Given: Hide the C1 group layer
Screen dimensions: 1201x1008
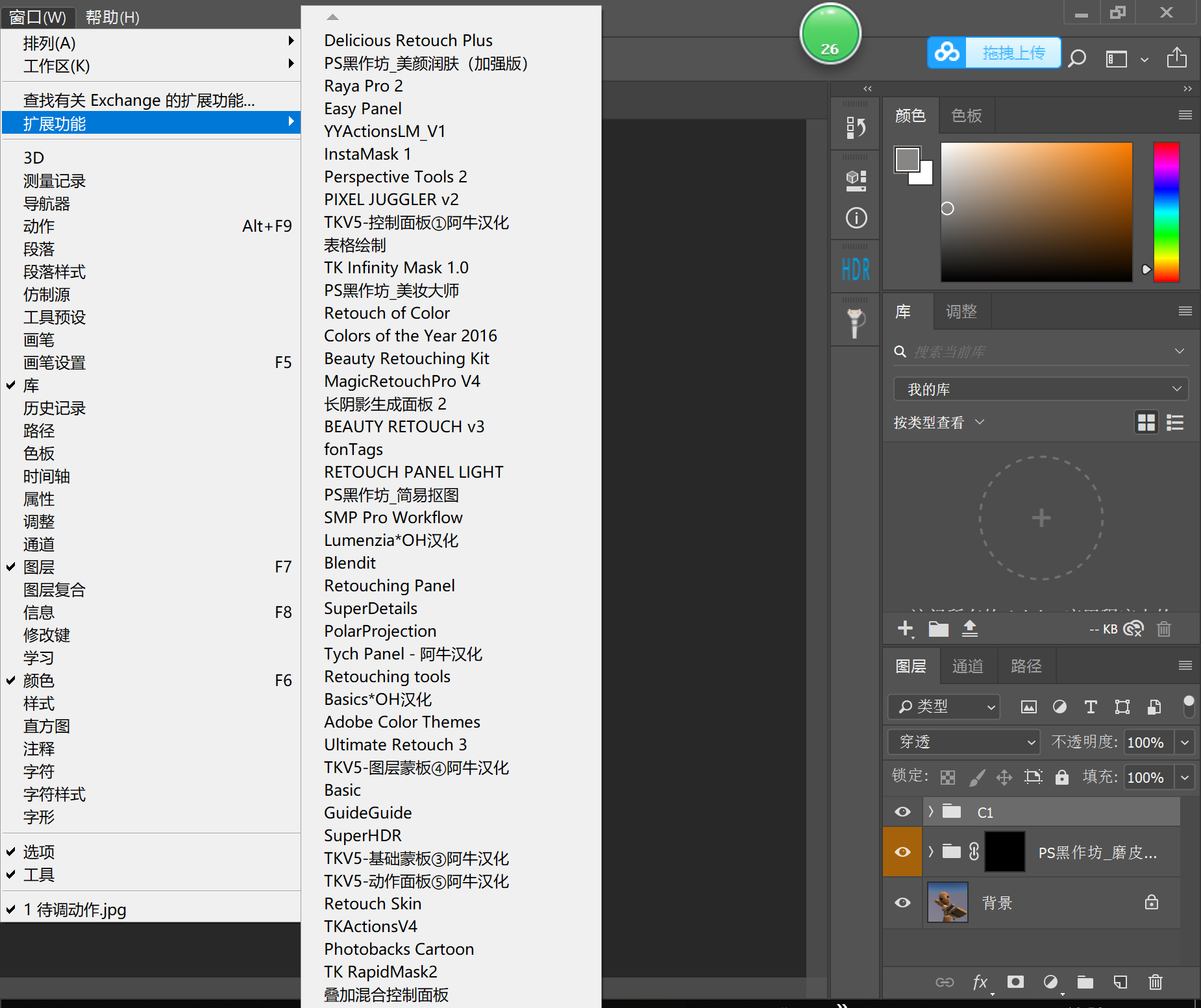Looking at the screenshot, I should click(902, 812).
